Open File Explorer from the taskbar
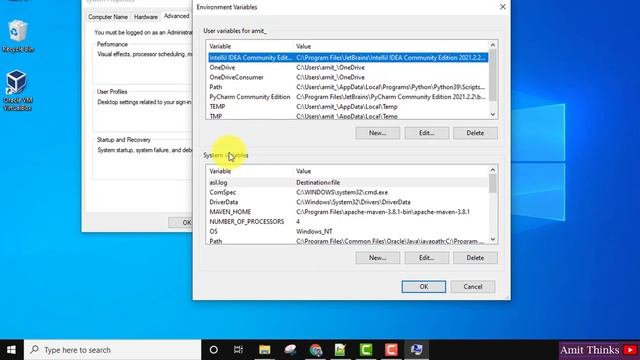 264,350
